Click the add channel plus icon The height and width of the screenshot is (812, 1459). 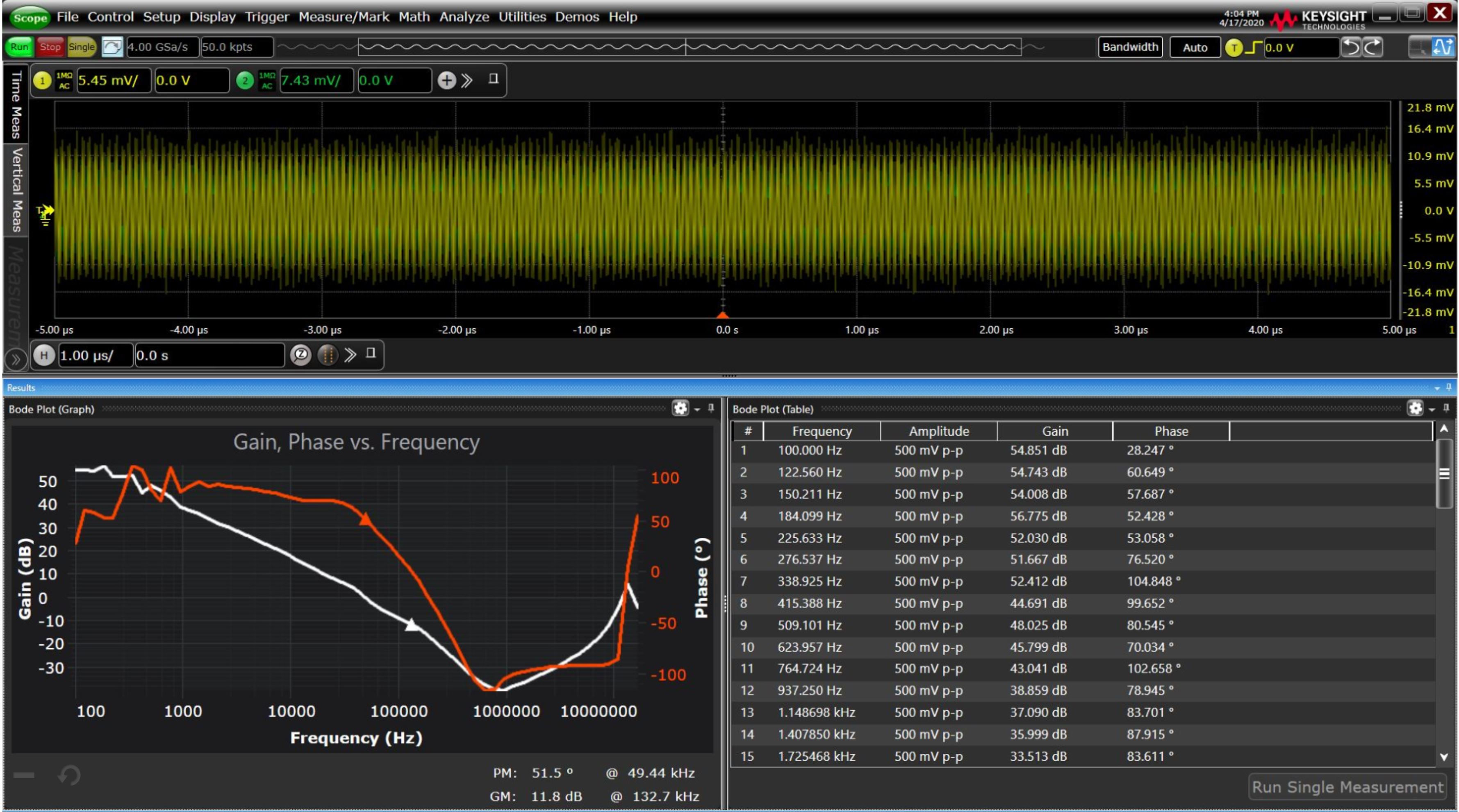(x=446, y=80)
